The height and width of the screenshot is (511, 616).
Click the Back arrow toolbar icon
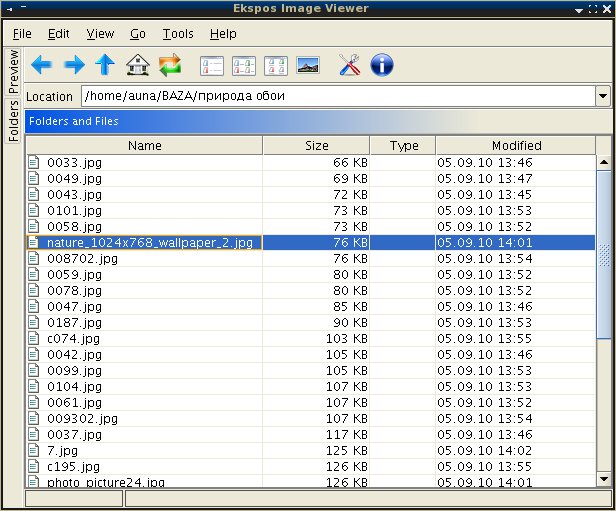click(42, 65)
